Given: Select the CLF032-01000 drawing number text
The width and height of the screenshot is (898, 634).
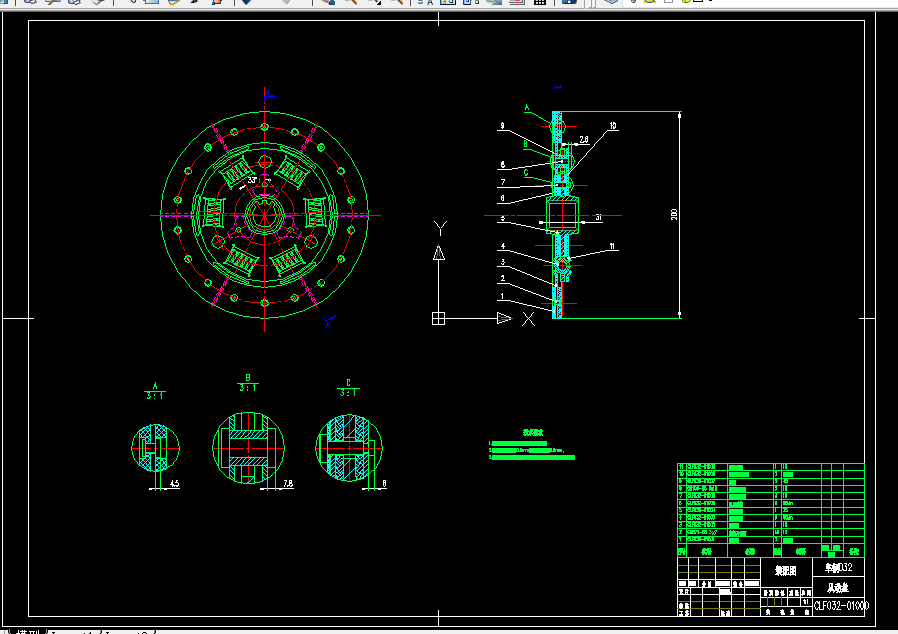Looking at the screenshot, I should point(841,606).
